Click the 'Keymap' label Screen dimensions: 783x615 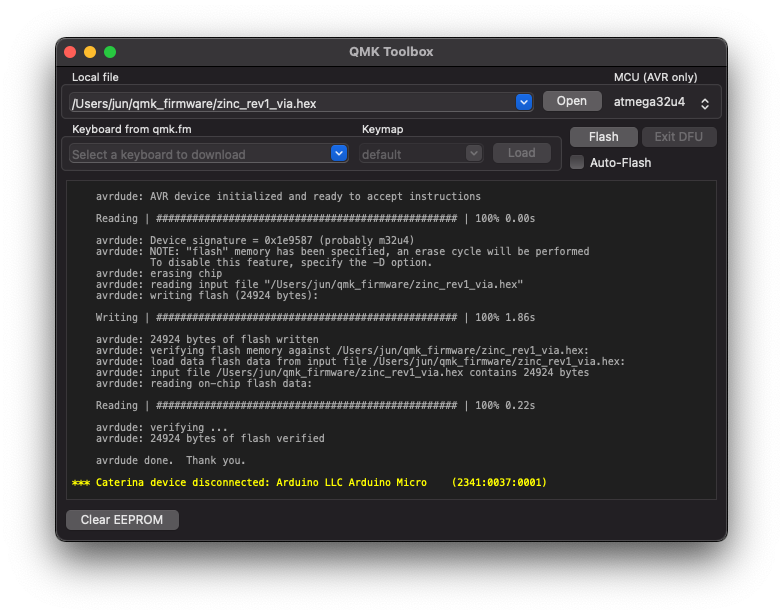tap(383, 129)
